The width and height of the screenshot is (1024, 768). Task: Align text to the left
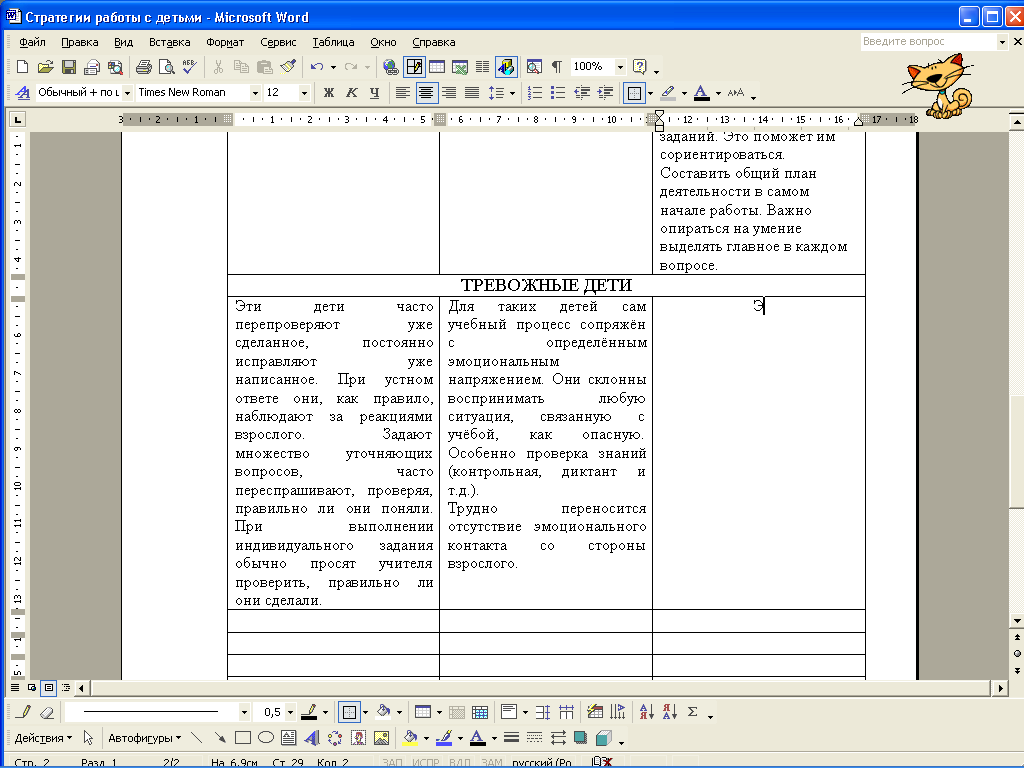coord(403,93)
